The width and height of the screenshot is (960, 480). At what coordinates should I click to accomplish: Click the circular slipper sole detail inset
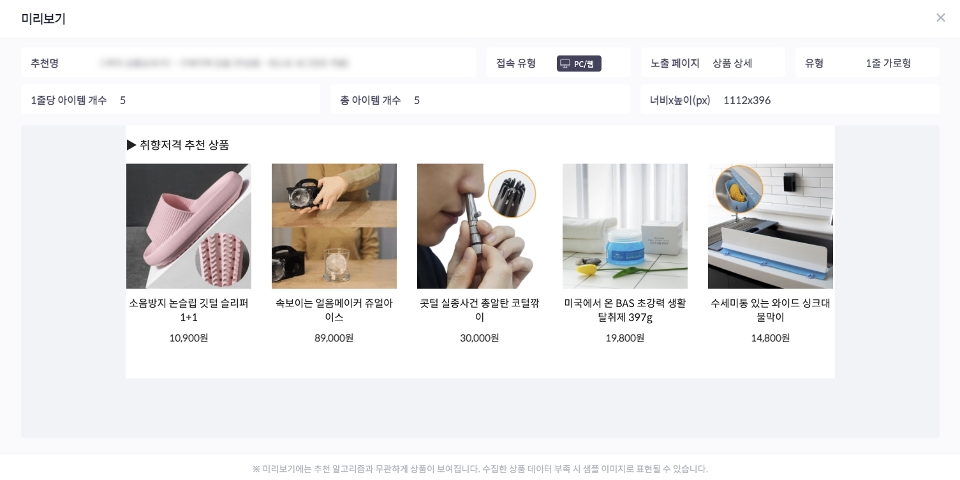pyautogui.click(x=222, y=260)
